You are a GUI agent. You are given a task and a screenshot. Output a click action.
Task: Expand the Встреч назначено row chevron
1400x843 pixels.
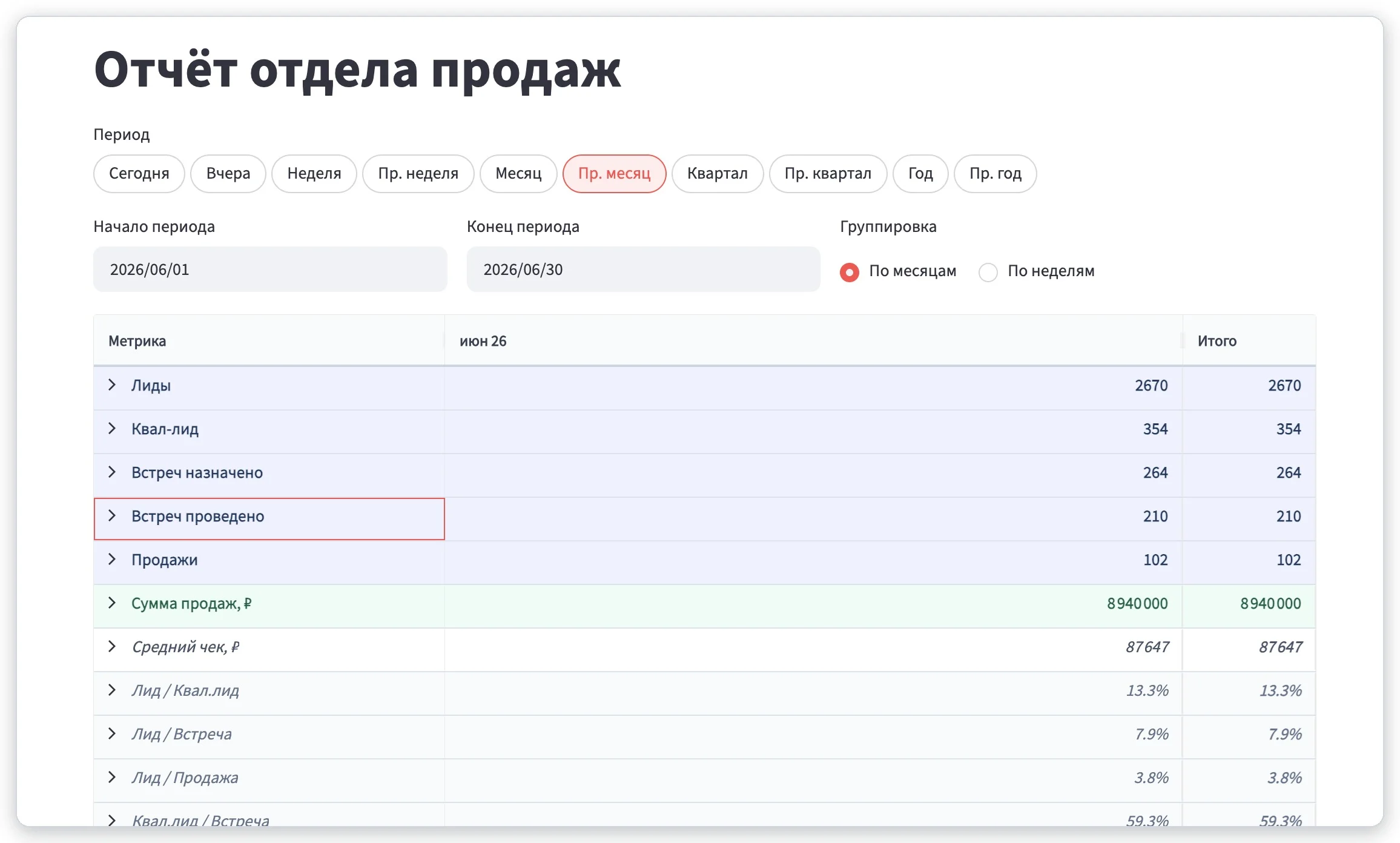(x=112, y=472)
